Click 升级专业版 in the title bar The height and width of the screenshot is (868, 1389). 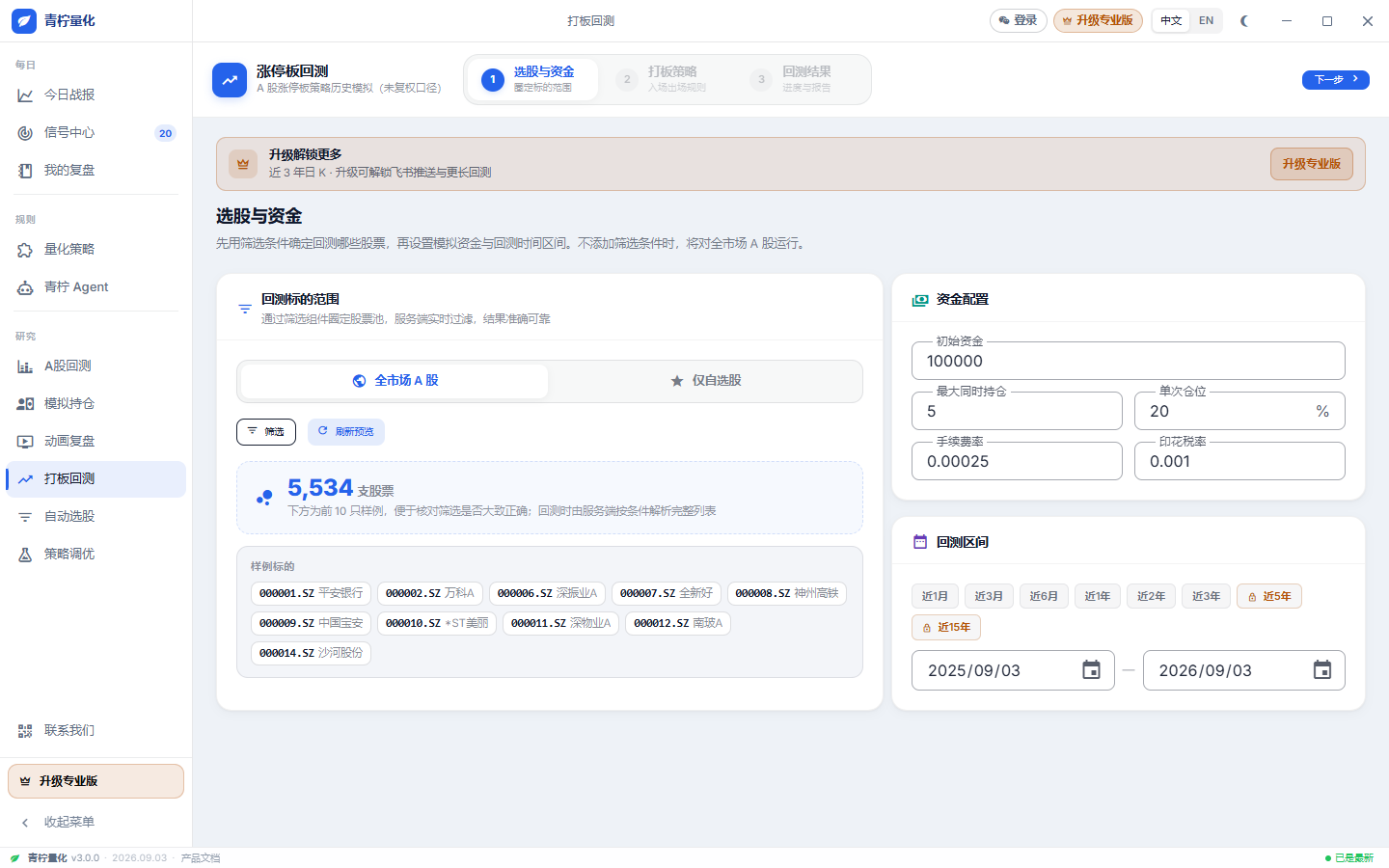point(1098,20)
